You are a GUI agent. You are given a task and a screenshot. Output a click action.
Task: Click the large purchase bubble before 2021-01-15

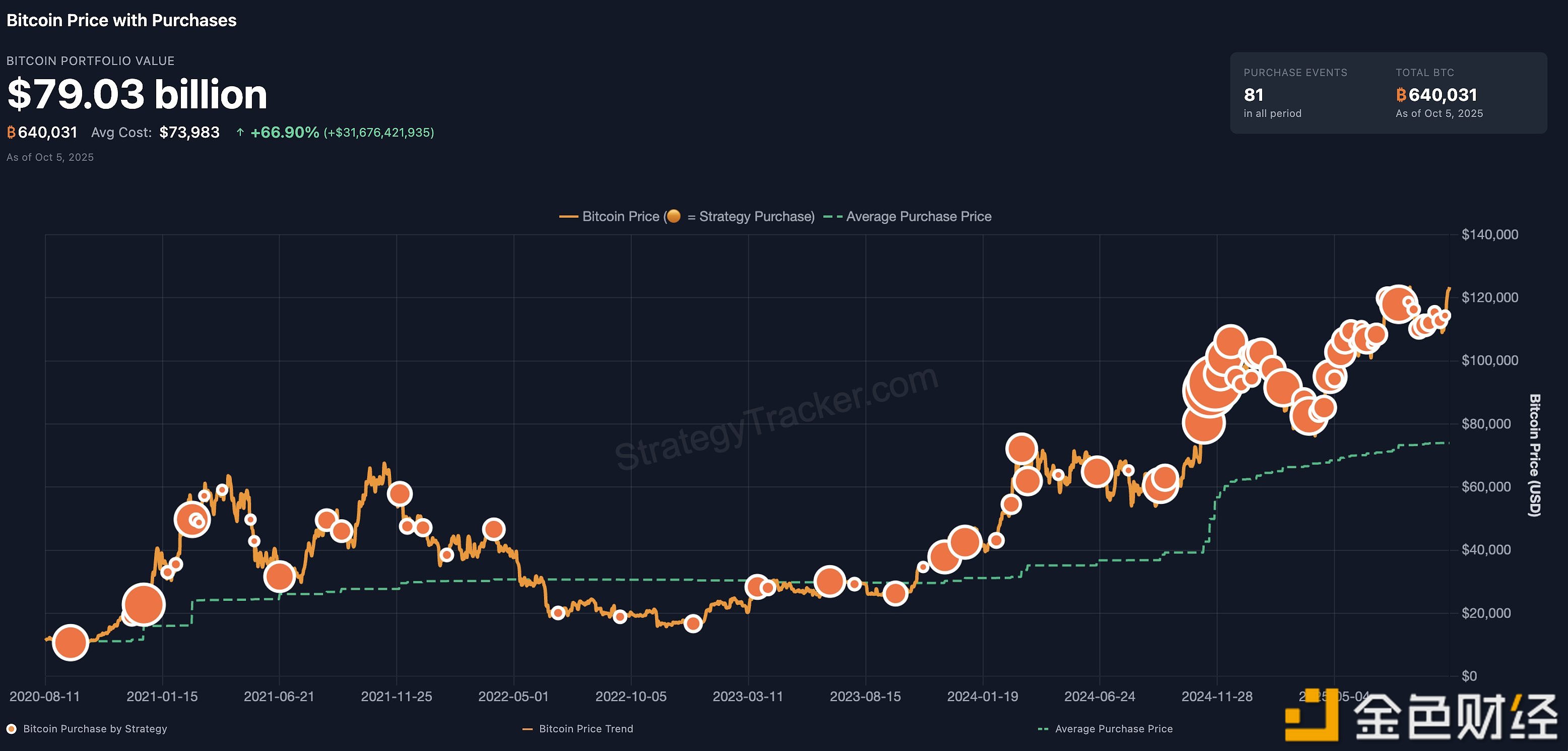(144, 605)
